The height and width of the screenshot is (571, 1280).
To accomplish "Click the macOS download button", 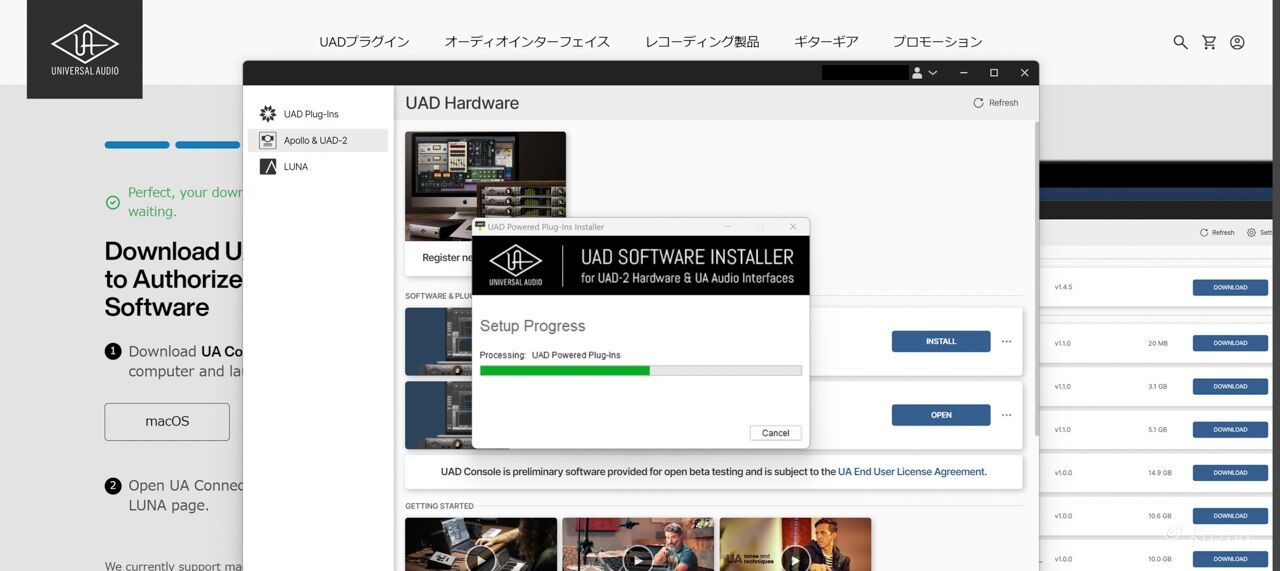I will pyautogui.click(x=167, y=422).
